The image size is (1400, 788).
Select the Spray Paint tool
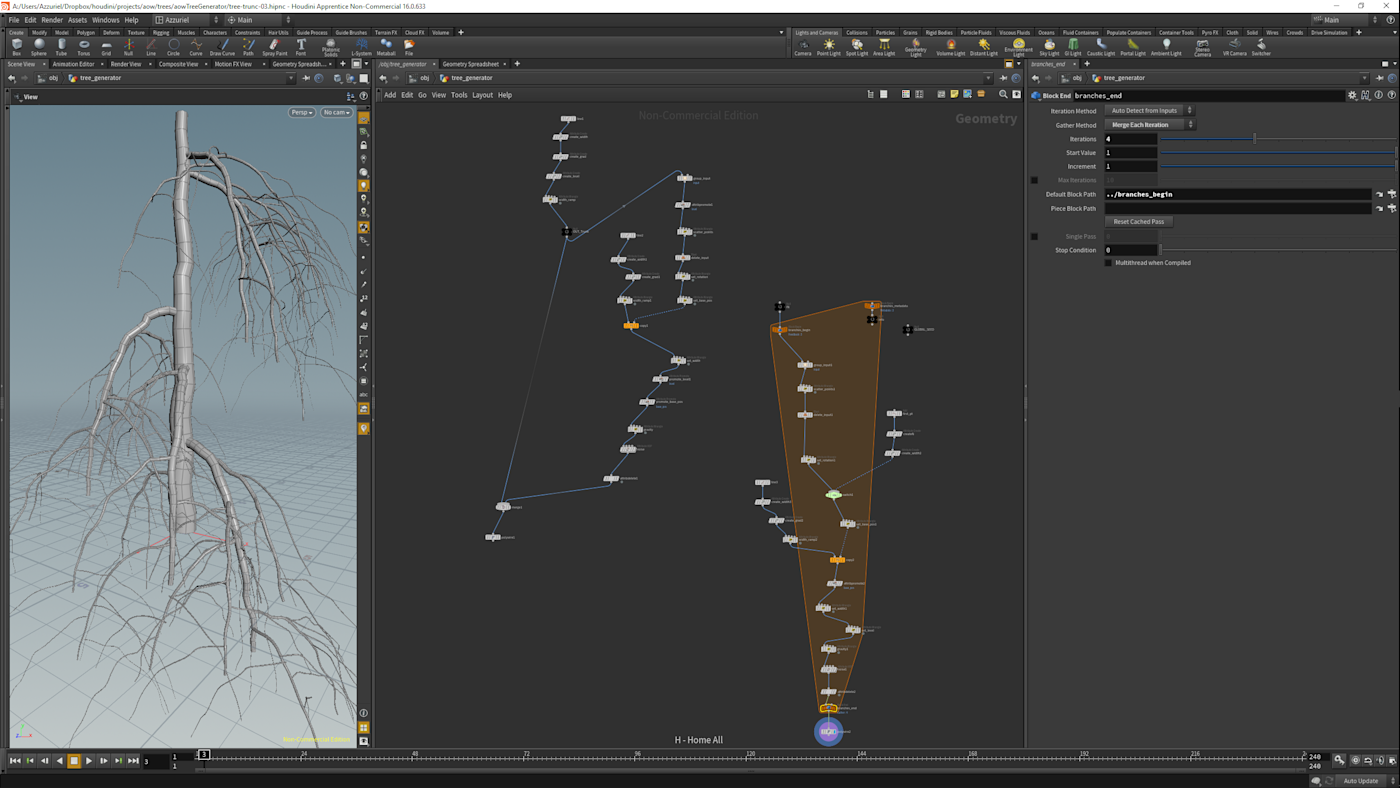pyautogui.click(x=275, y=46)
